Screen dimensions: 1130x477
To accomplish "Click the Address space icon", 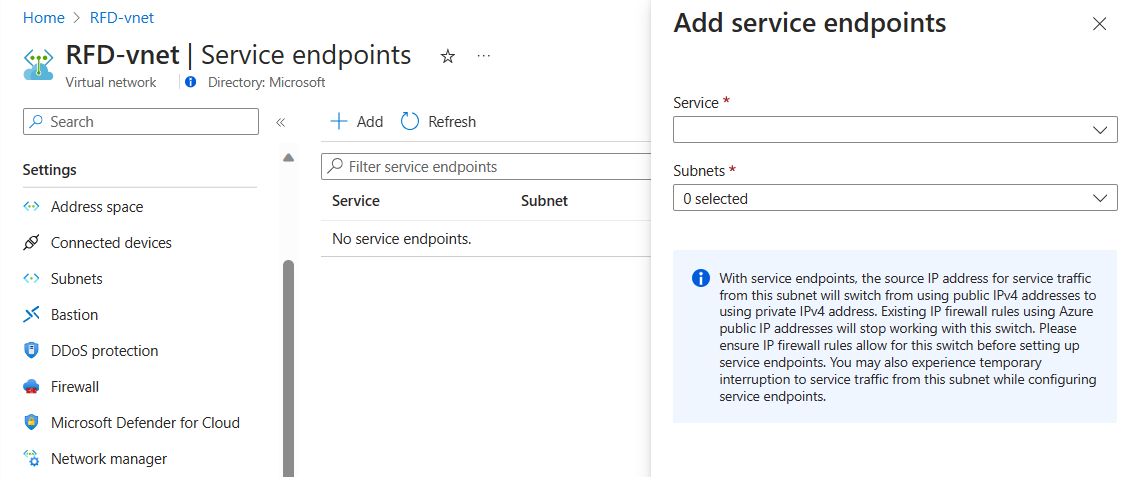I will tap(30, 207).
